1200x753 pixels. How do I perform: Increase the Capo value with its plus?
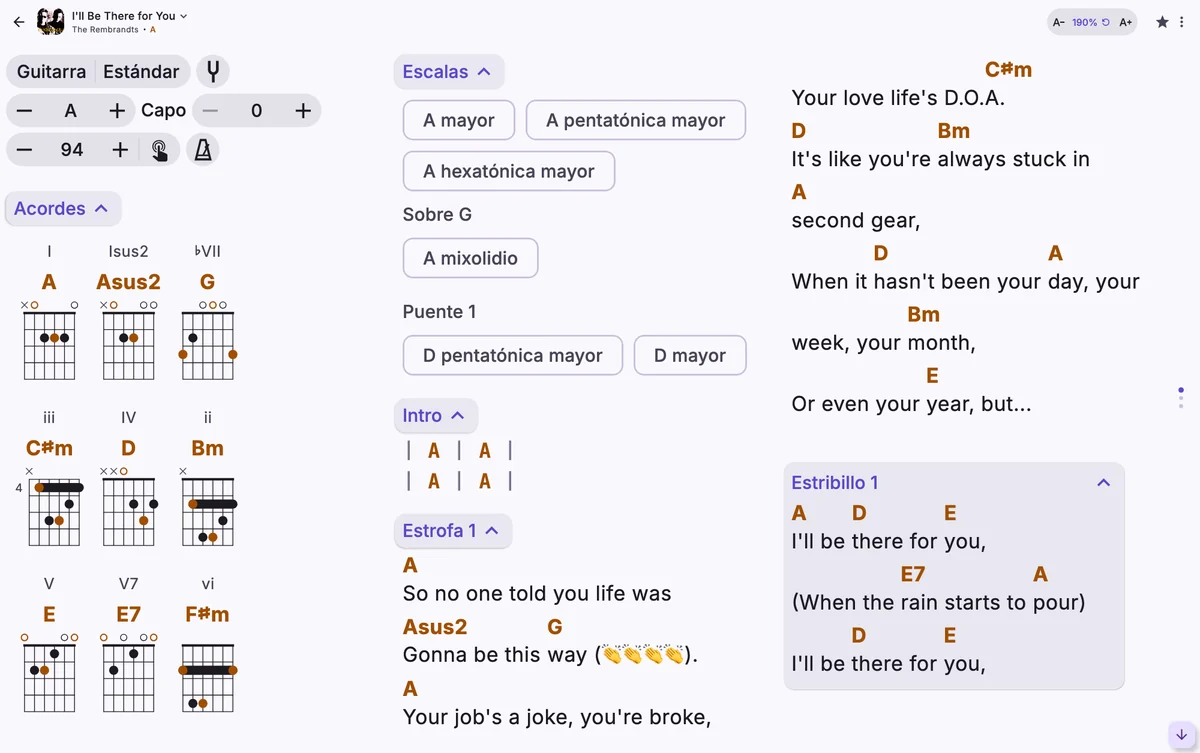[303, 111]
